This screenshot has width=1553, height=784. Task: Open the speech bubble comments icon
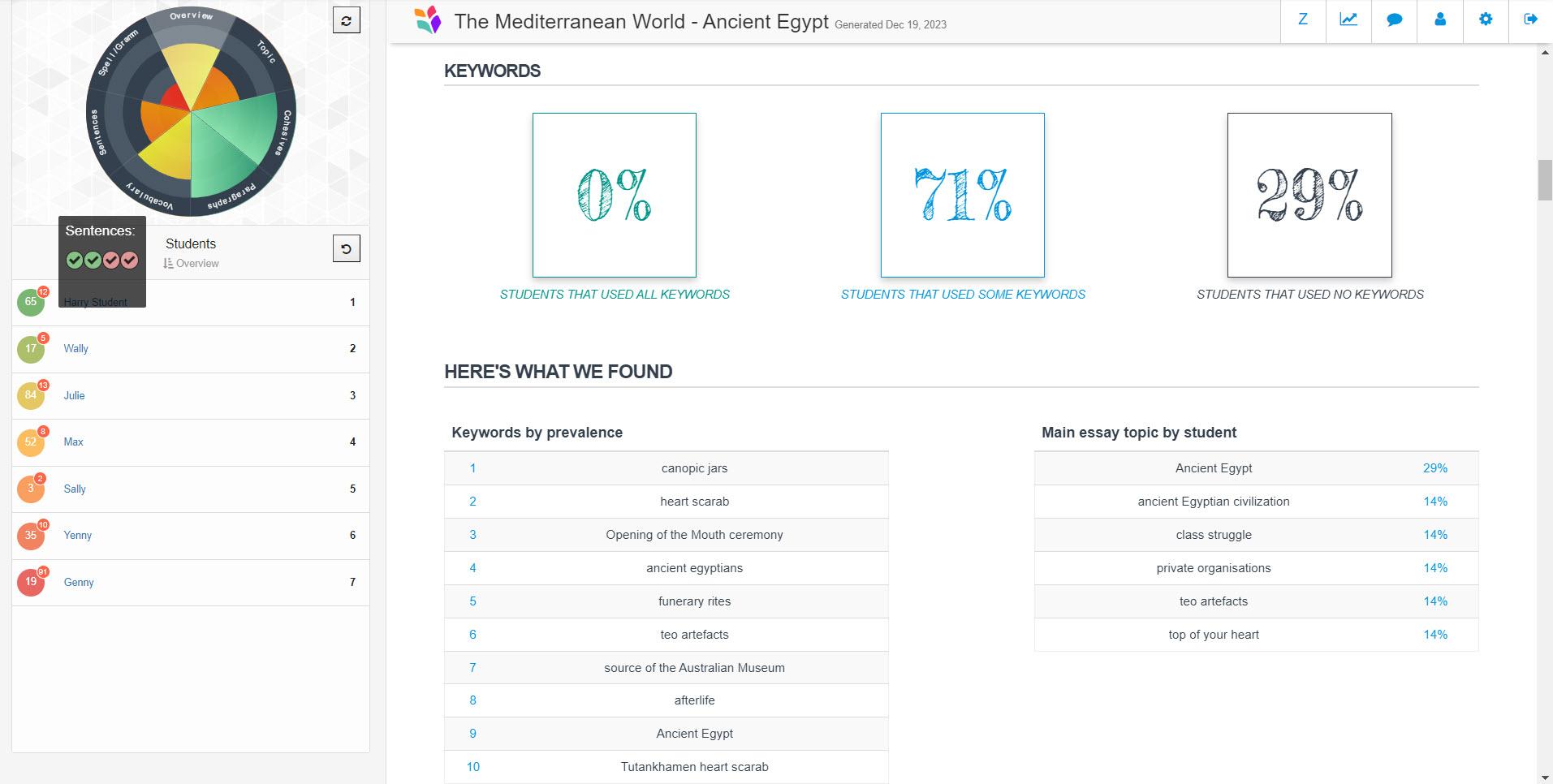[1394, 19]
